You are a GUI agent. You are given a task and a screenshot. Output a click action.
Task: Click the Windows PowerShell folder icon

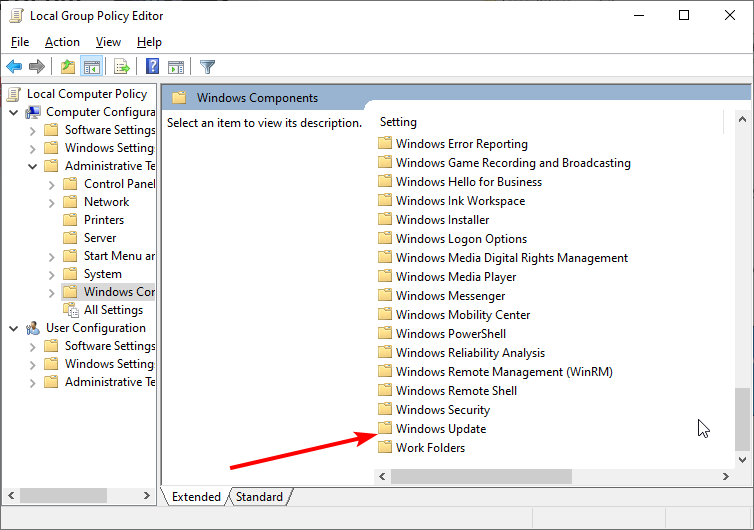pos(385,333)
